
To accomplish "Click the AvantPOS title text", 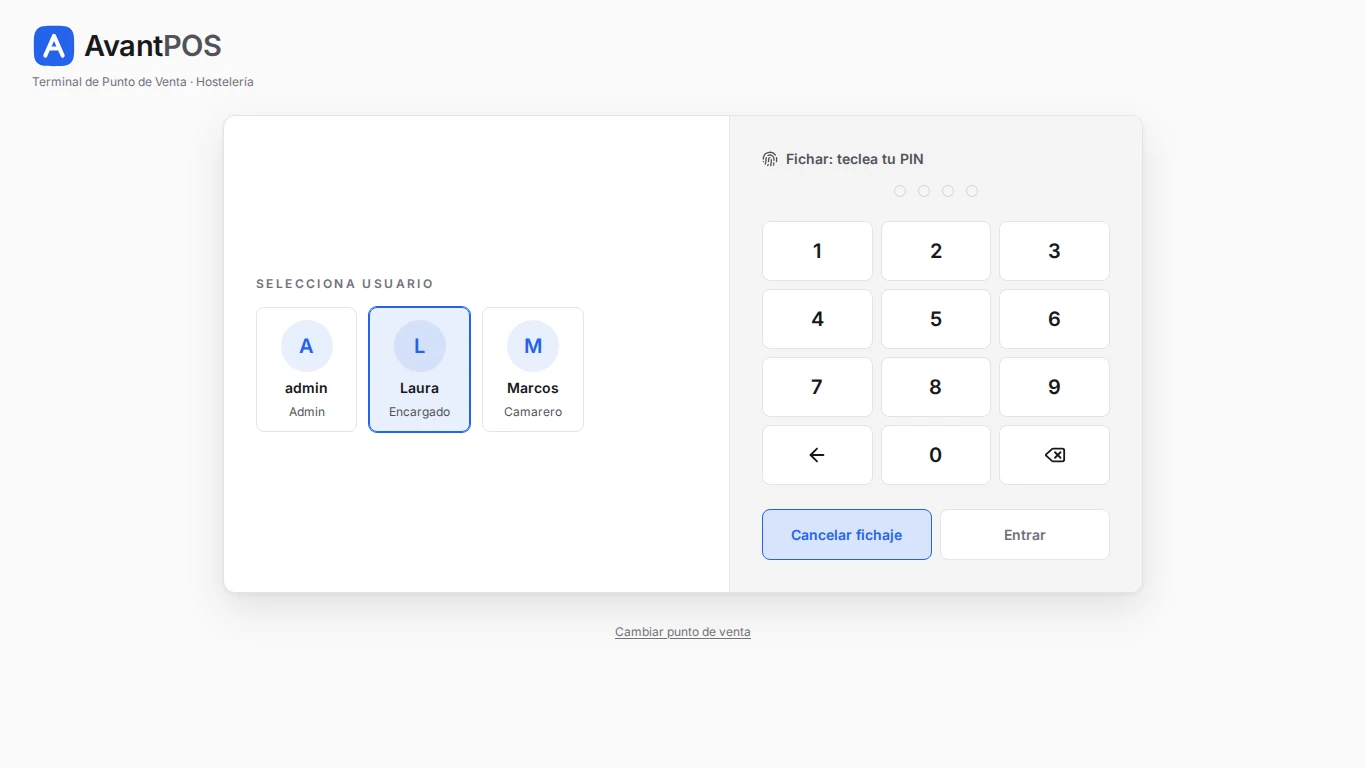I will (153, 46).
